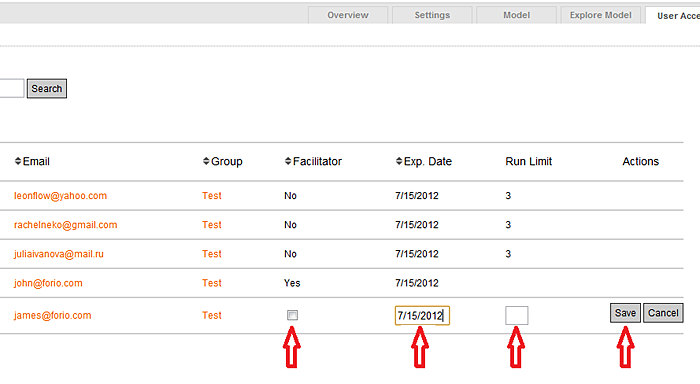Viewport: 700px width, 384px height.
Task: Open john@forio.com user link
Action: tap(48, 283)
